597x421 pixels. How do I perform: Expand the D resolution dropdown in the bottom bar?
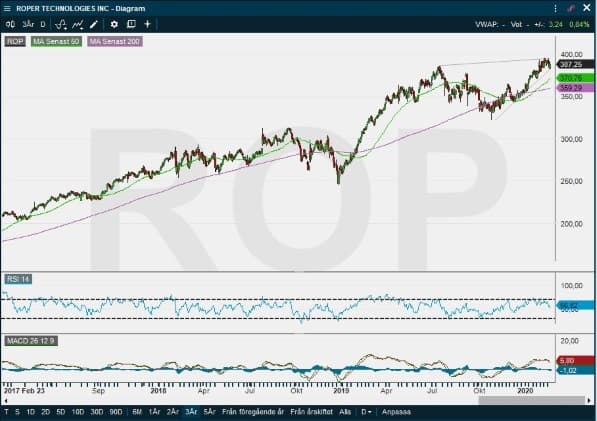[366, 412]
